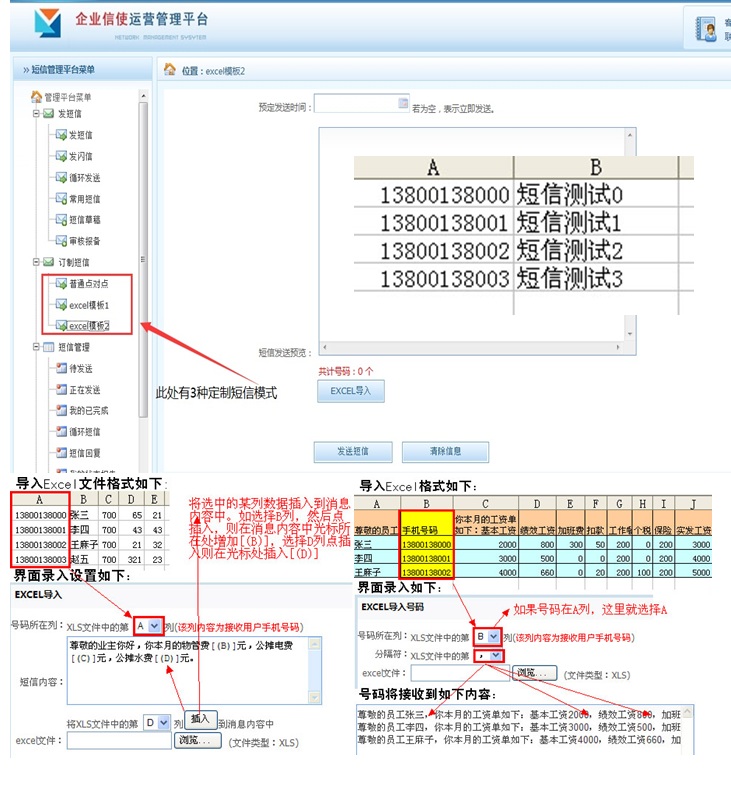The width and height of the screenshot is (731, 787).
Task: Click the mail icon for 审核报备
Action: (x=61, y=241)
